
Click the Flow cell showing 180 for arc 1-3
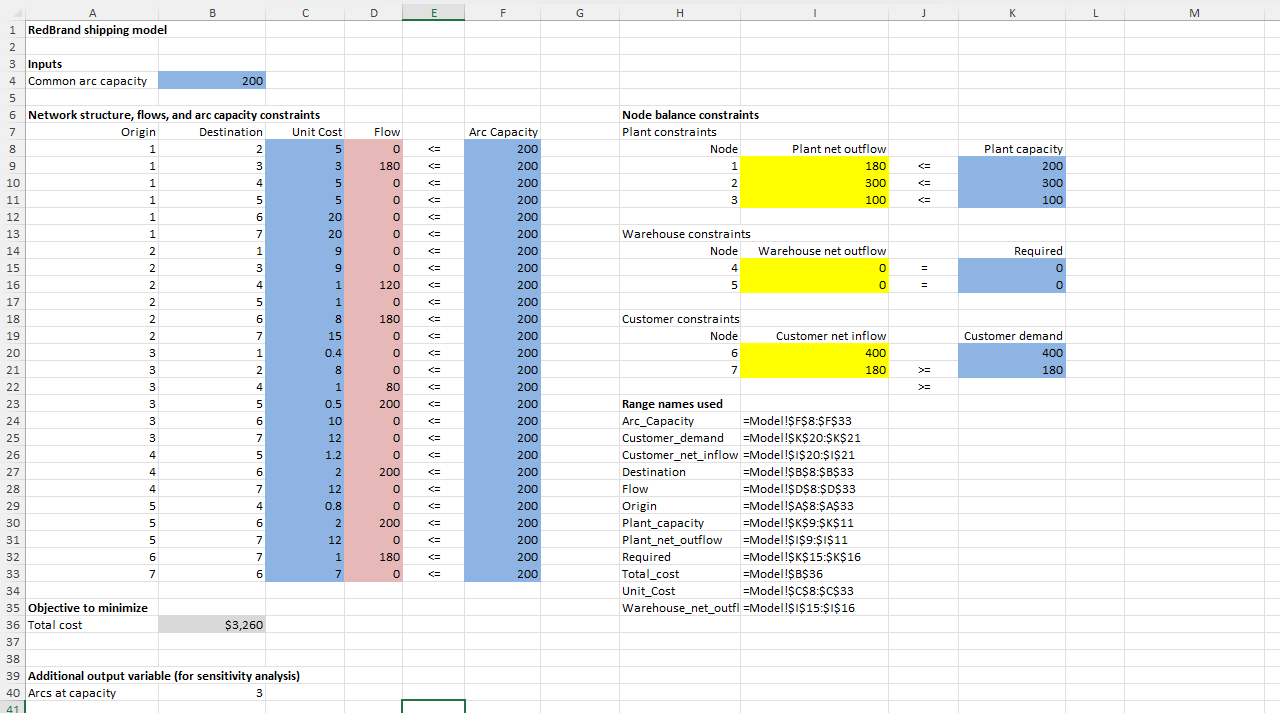coord(373,165)
